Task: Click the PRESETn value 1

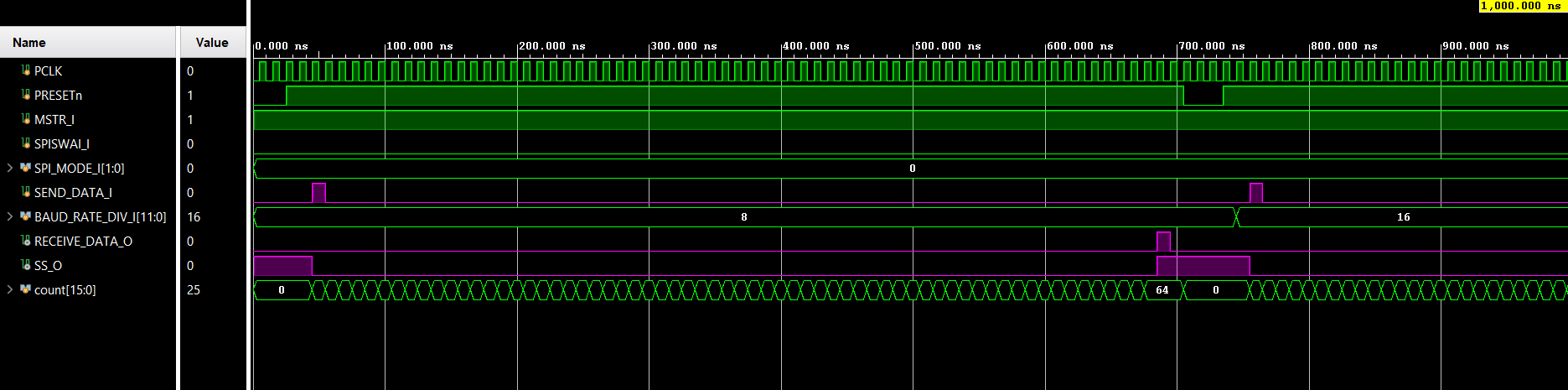Action: [x=190, y=96]
